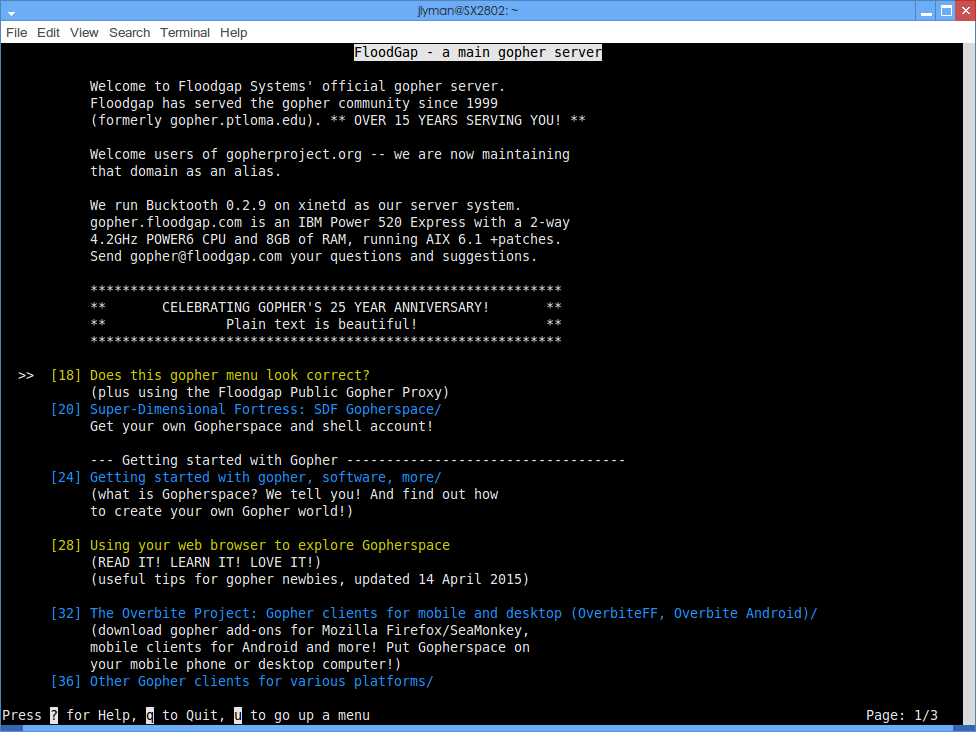
Task: Click the highlighted ? Help key
Action: coord(54,715)
